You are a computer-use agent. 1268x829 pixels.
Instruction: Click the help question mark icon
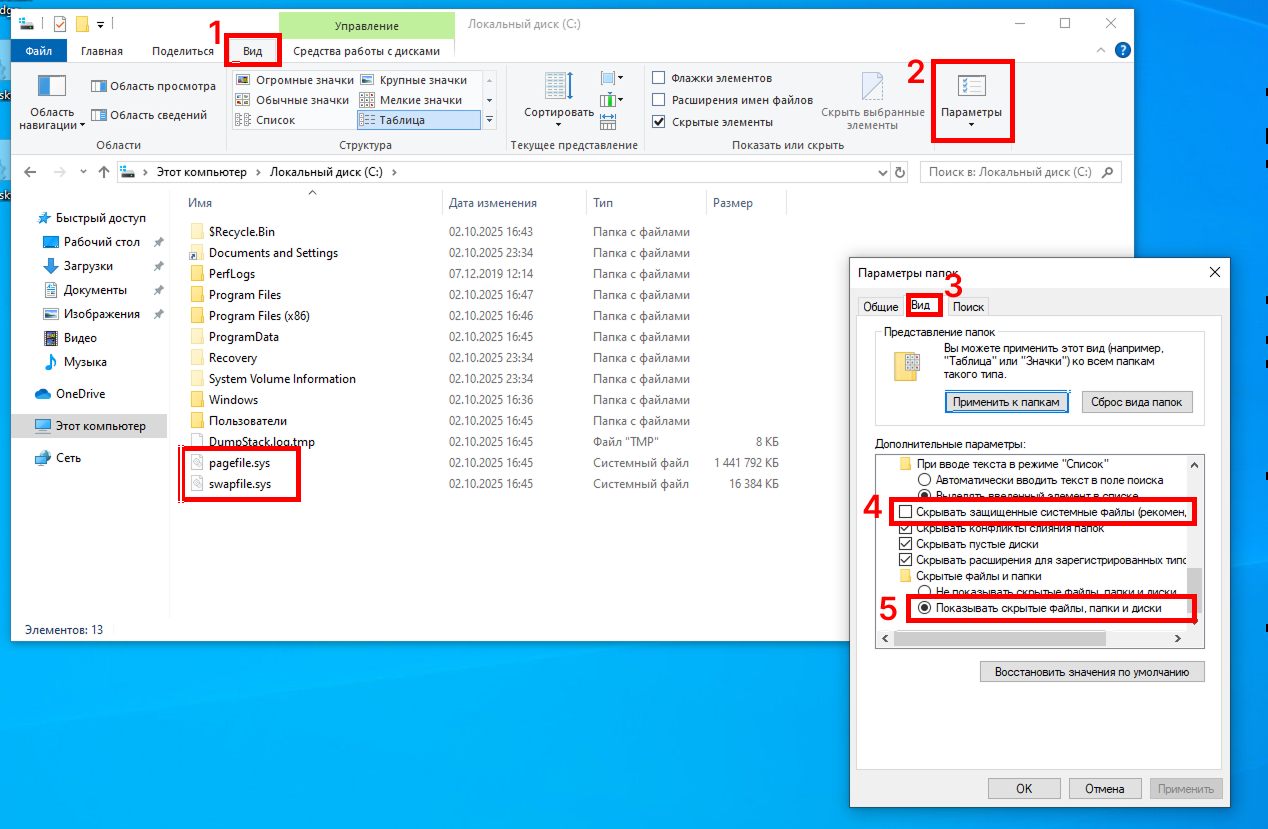[x=1123, y=50]
